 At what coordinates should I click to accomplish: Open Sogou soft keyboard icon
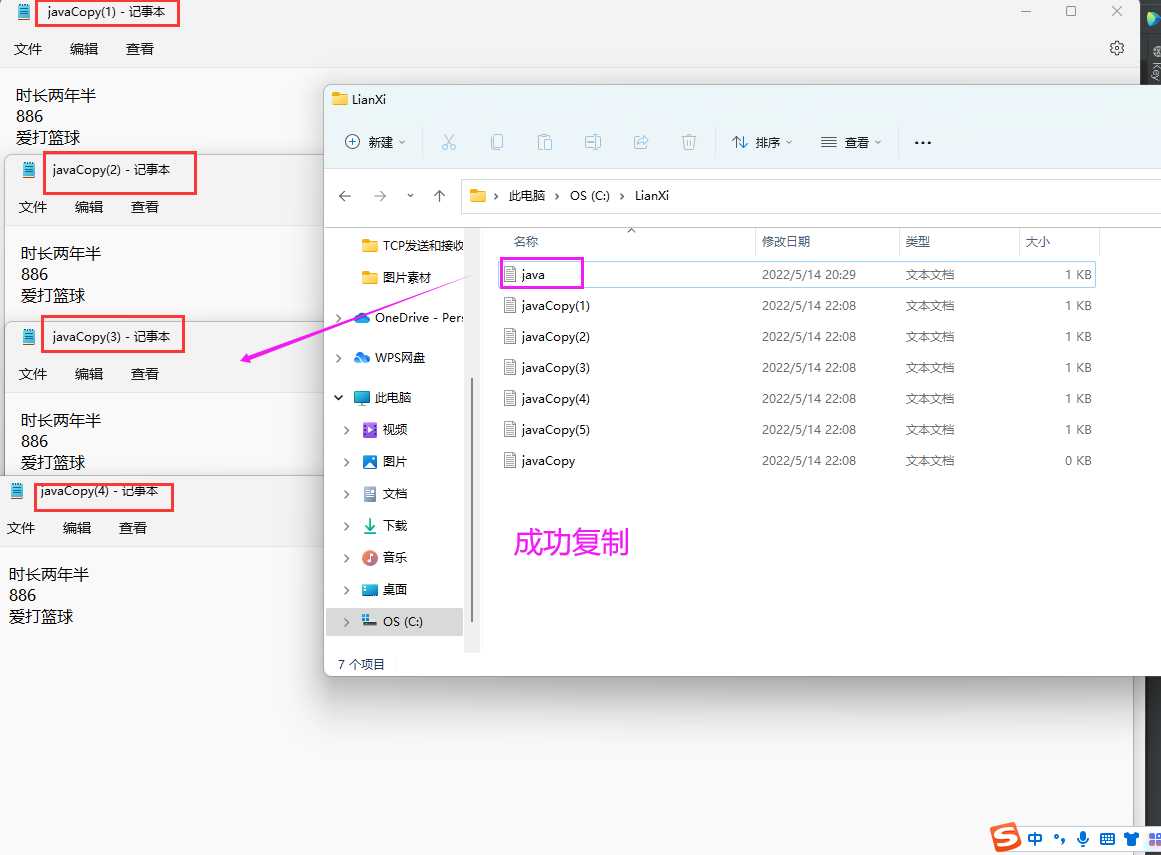1107,839
